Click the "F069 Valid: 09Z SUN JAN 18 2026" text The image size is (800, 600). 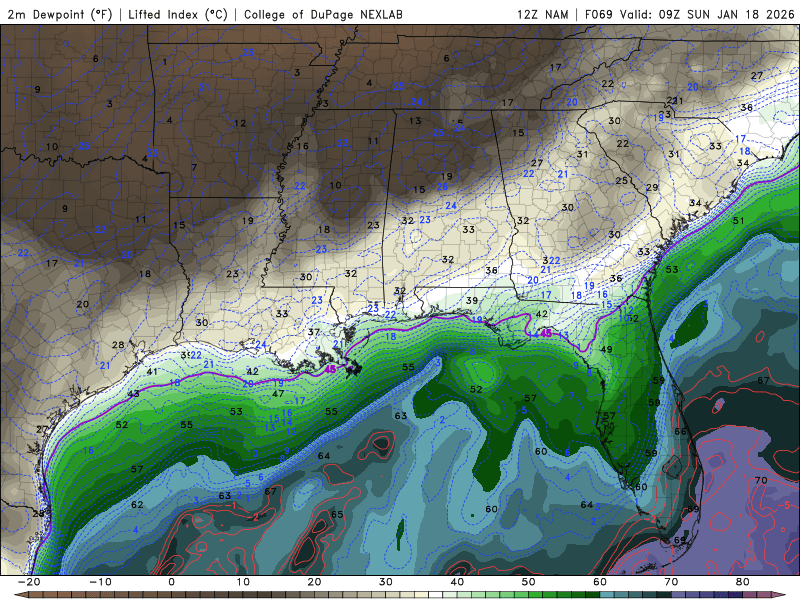pyautogui.click(x=689, y=14)
